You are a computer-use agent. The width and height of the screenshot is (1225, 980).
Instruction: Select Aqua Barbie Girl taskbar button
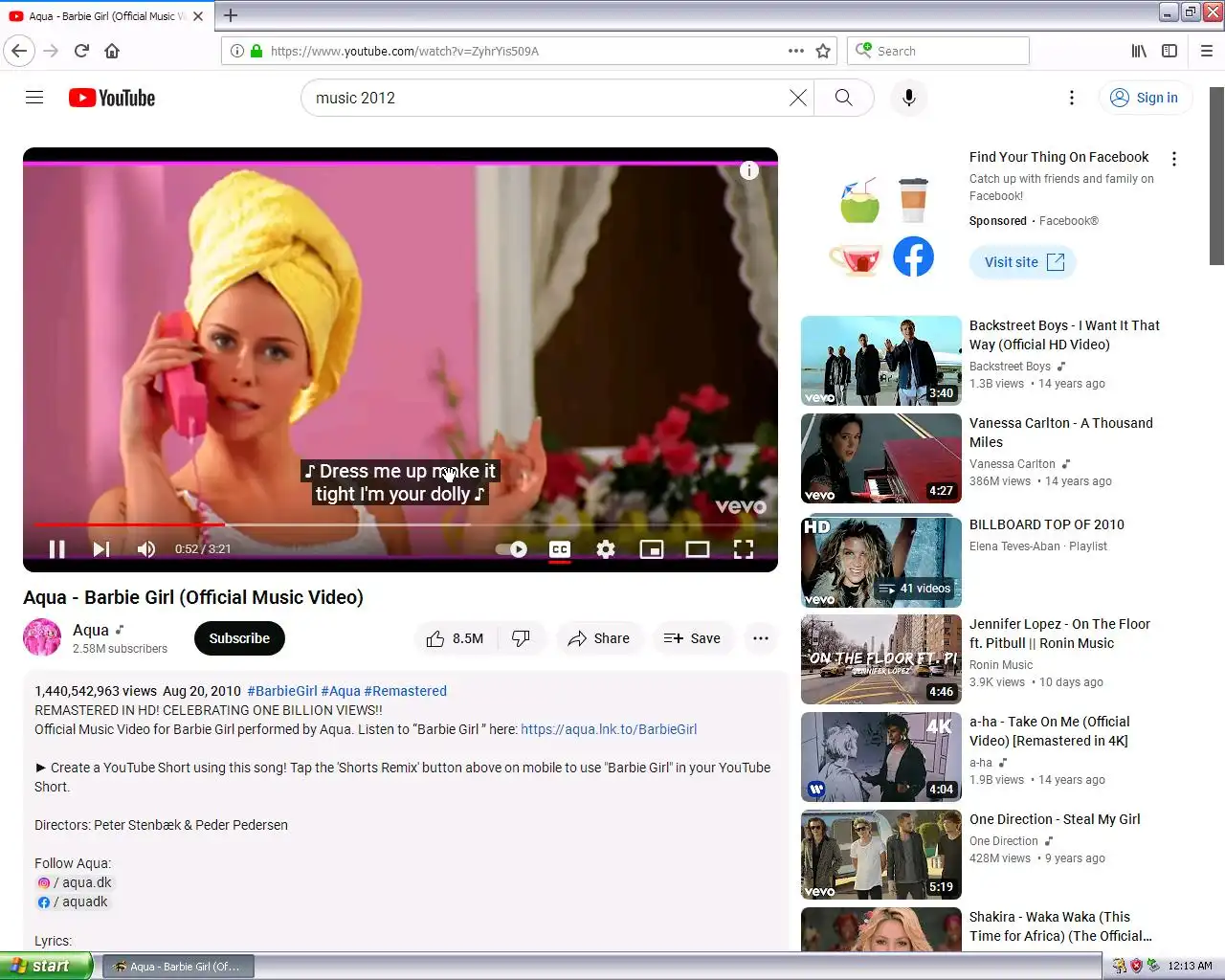(178, 967)
